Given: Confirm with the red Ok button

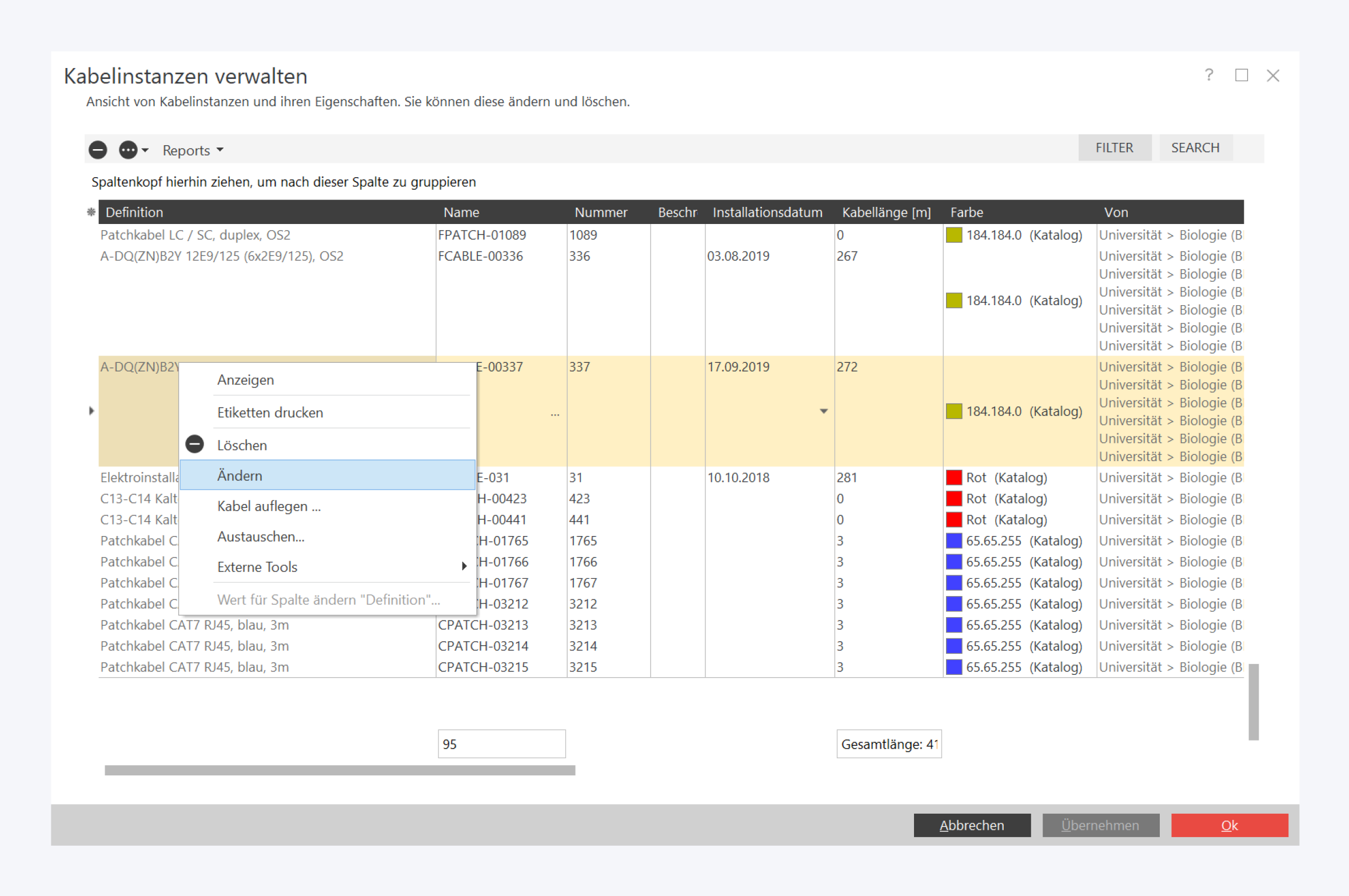Looking at the screenshot, I should pyautogui.click(x=1229, y=825).
